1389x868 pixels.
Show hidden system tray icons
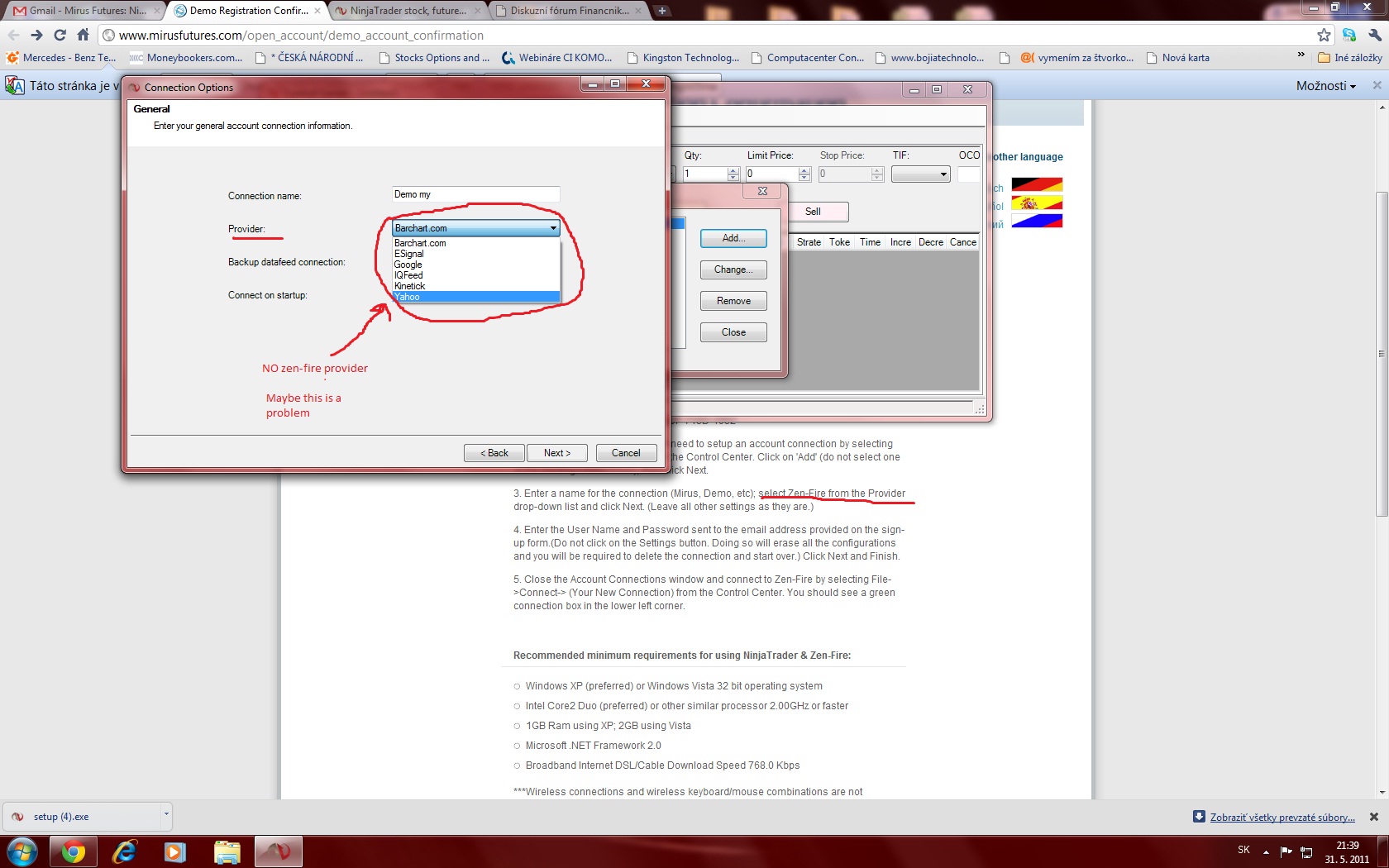[1266, 851]
